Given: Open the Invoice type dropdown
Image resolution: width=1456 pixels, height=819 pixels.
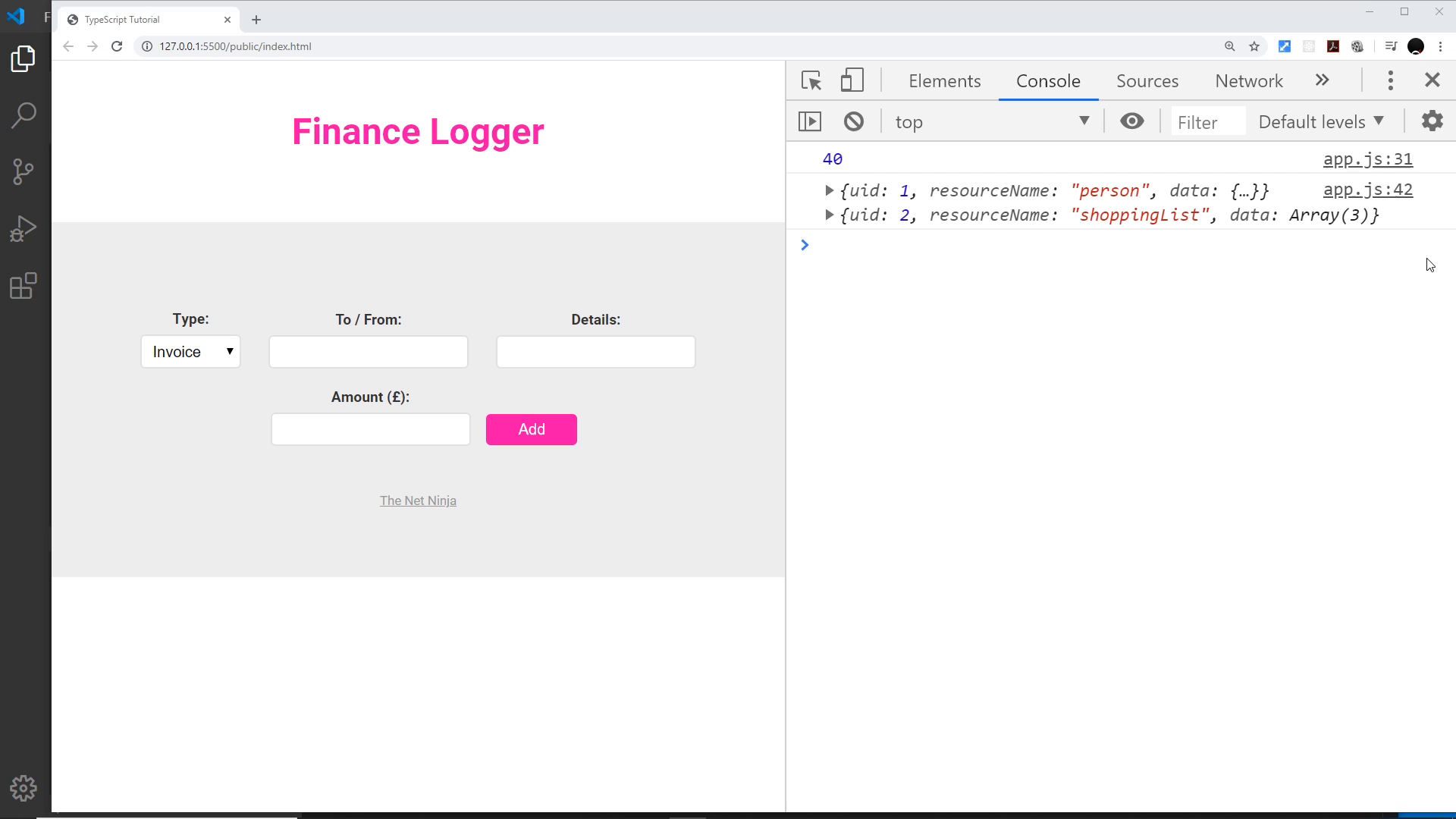Looking at the screenshot, I should point(190,352).
